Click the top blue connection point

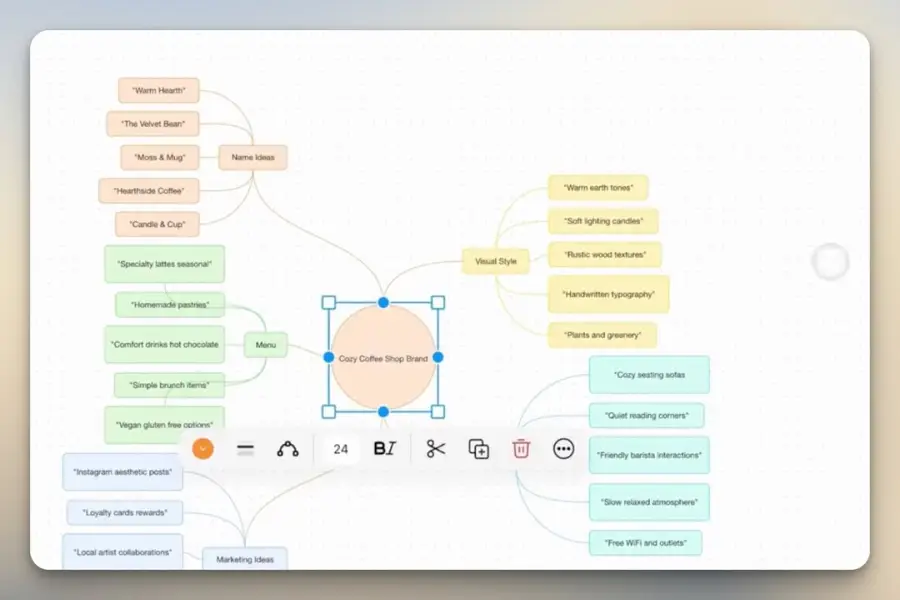[383, 303]
